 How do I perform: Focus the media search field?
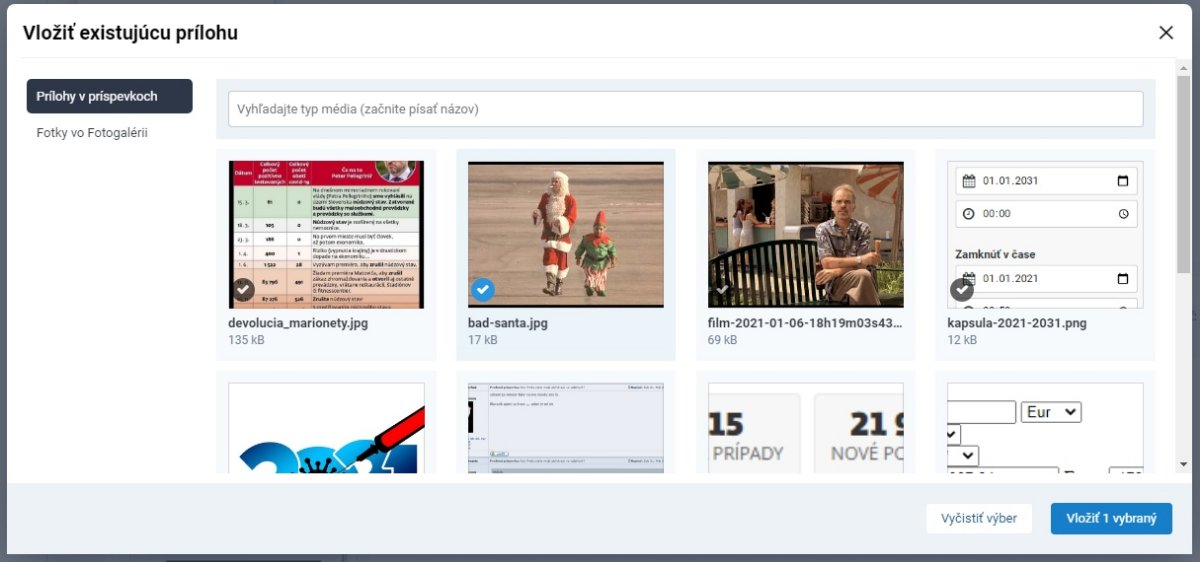(685, 109)
